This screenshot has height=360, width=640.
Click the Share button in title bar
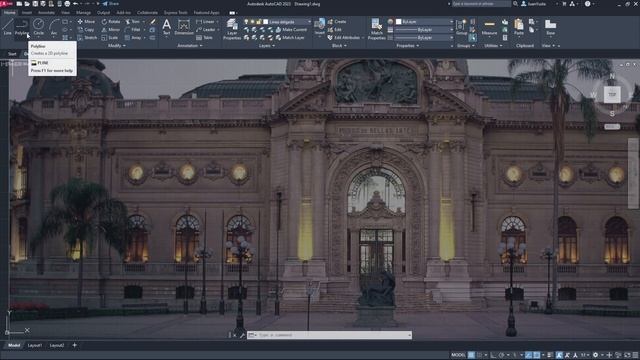[111, 4]
